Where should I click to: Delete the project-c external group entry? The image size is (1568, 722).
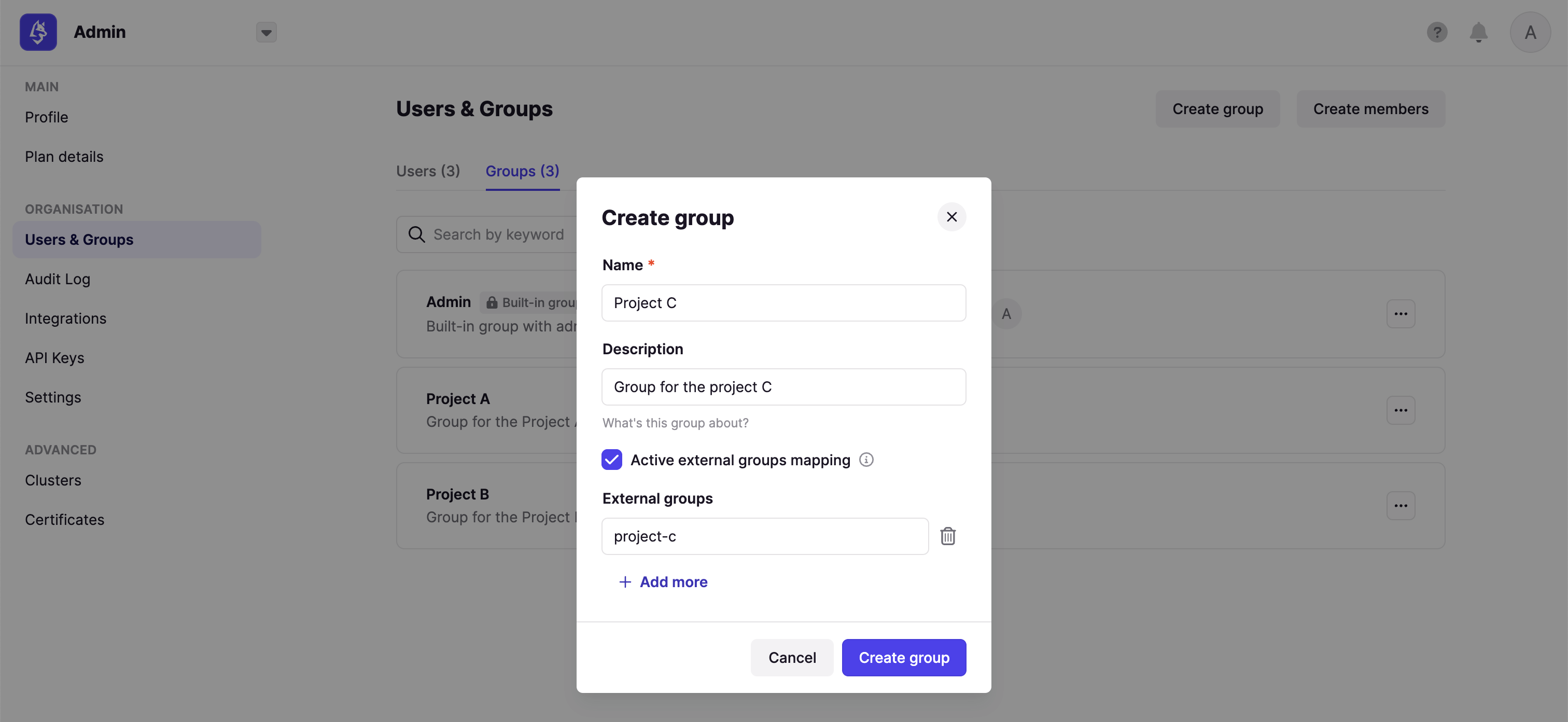pyautogui.click(x=948, y=536)
